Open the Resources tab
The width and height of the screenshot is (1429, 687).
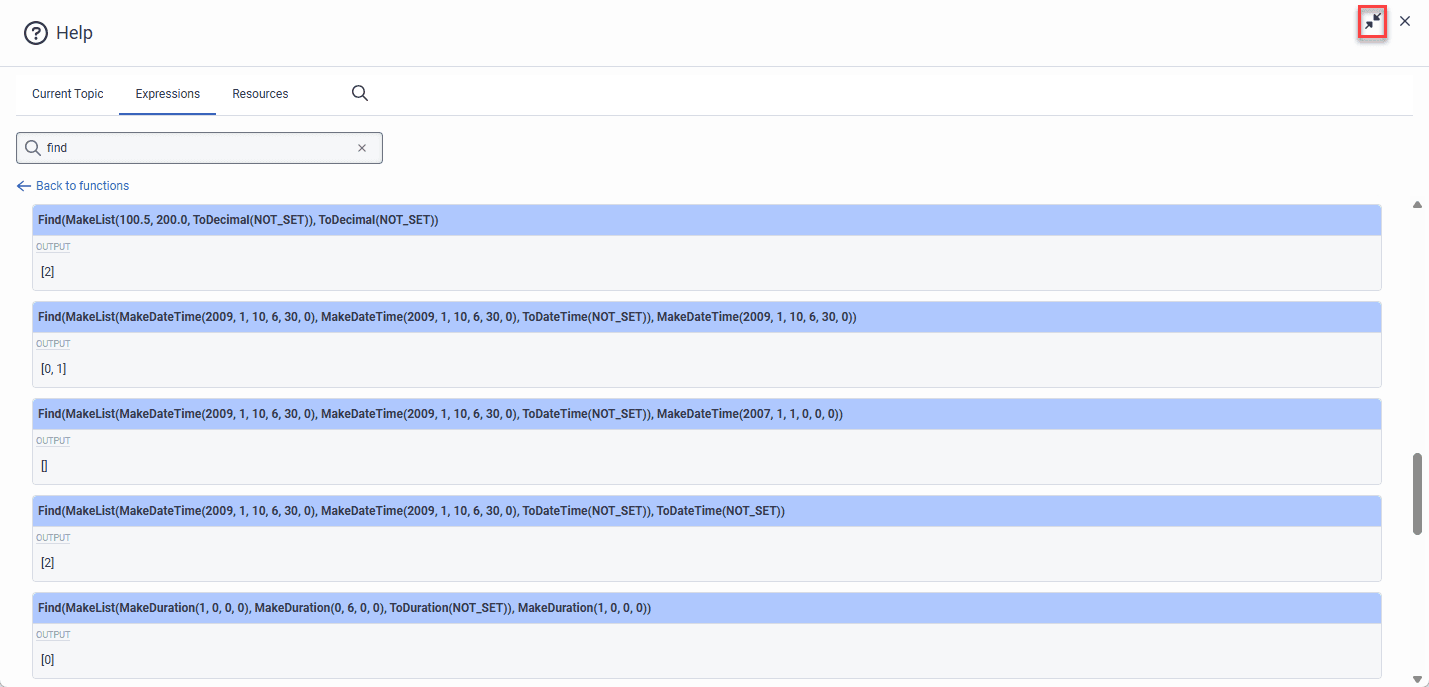pos(259,93)
